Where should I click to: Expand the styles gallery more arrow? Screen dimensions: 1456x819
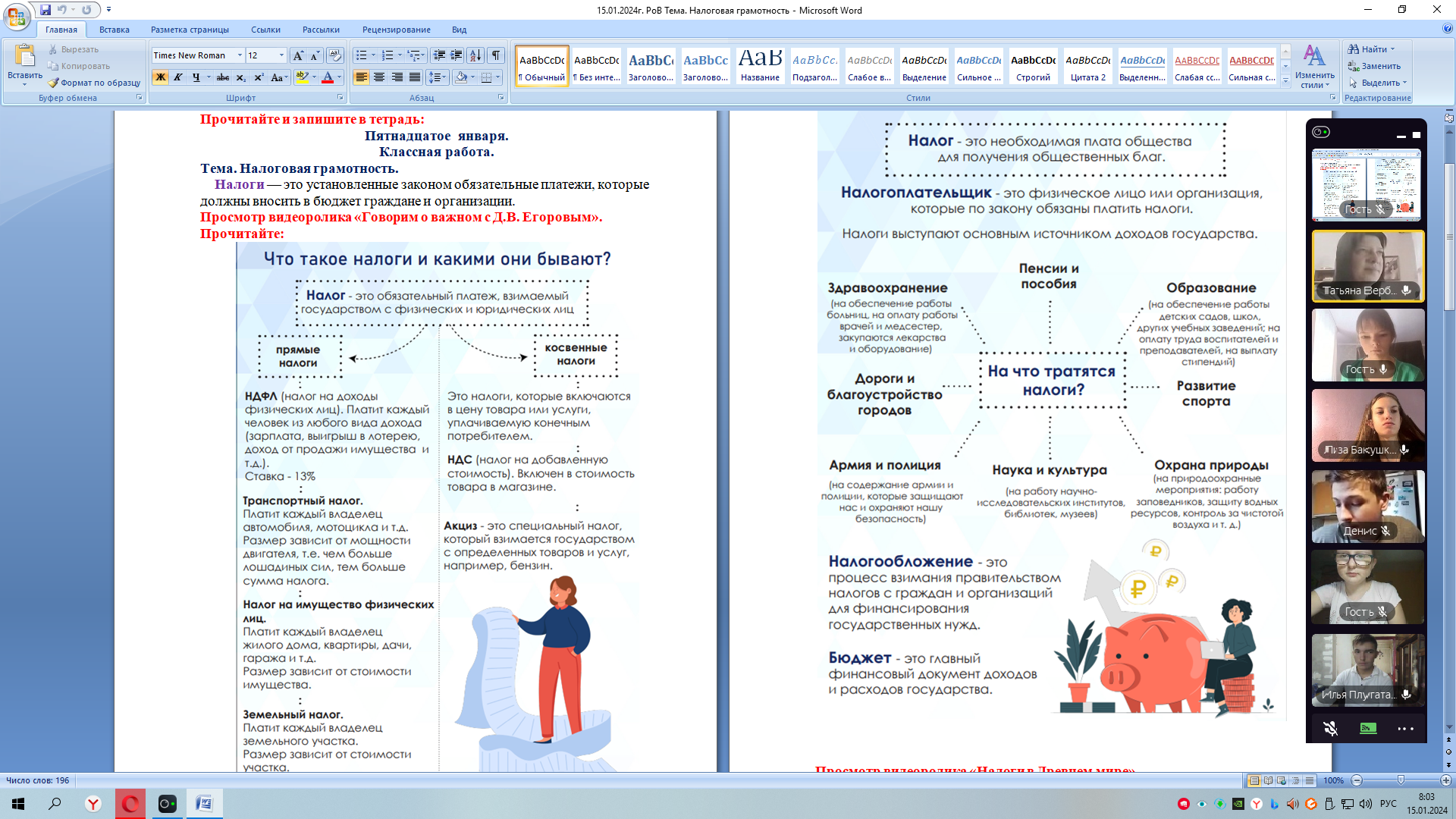1285,80
